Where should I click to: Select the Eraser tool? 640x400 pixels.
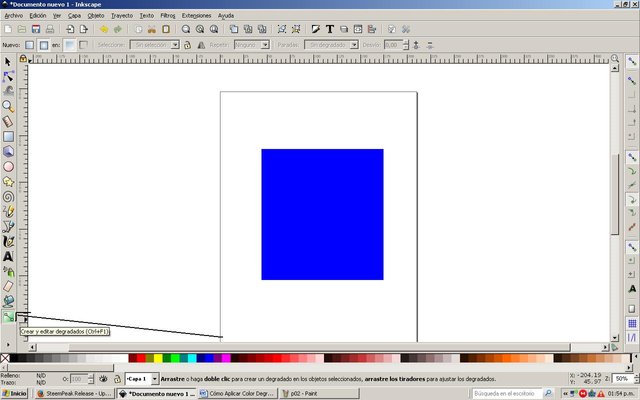8,286
